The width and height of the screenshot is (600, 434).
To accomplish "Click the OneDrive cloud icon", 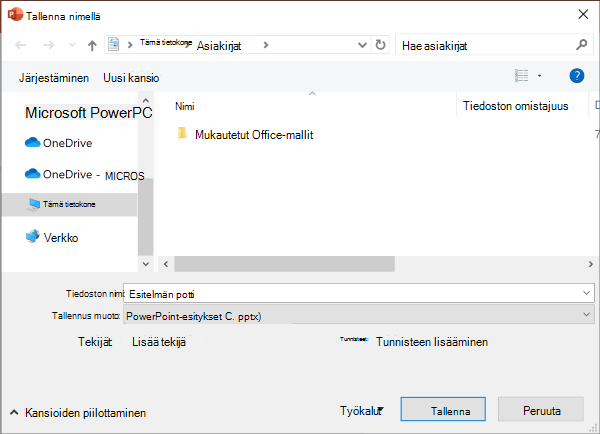I will (x=33, y=143).
